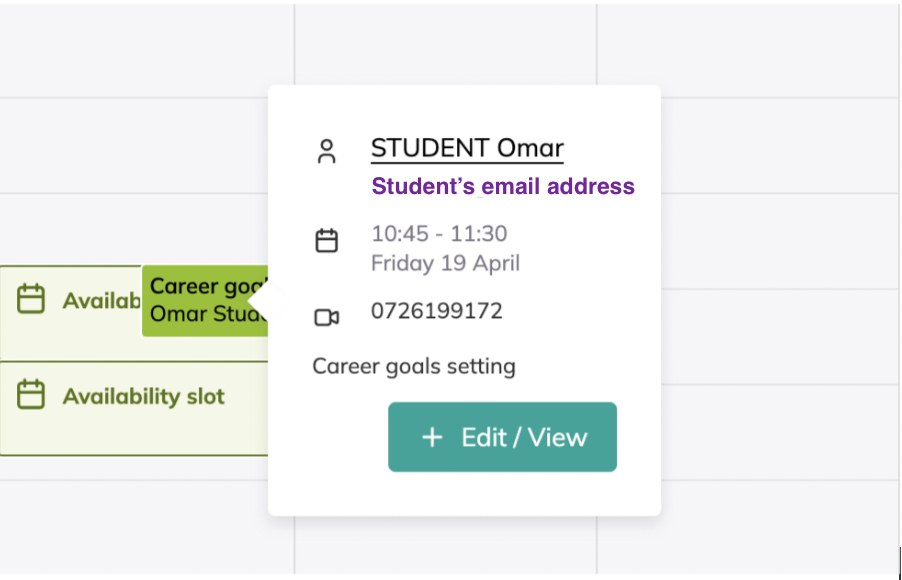Click the Omar Student name in event block
902x580 pixels.
[x=206, y=314]
